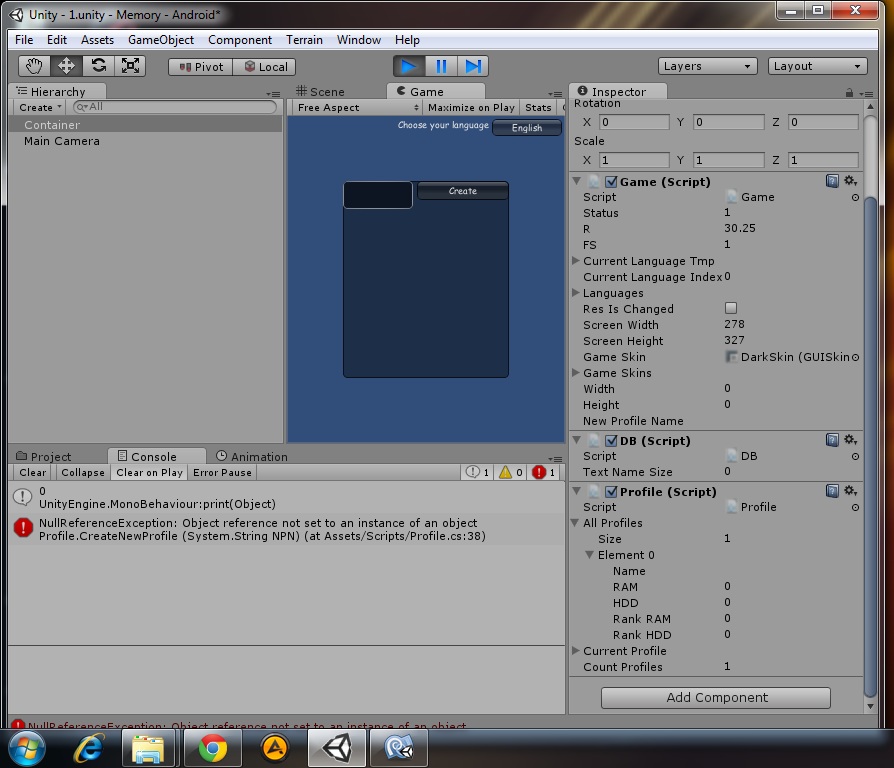Disable the Game script component checkbox
This screenshot has width=894, height=768.
click(612, 182)
